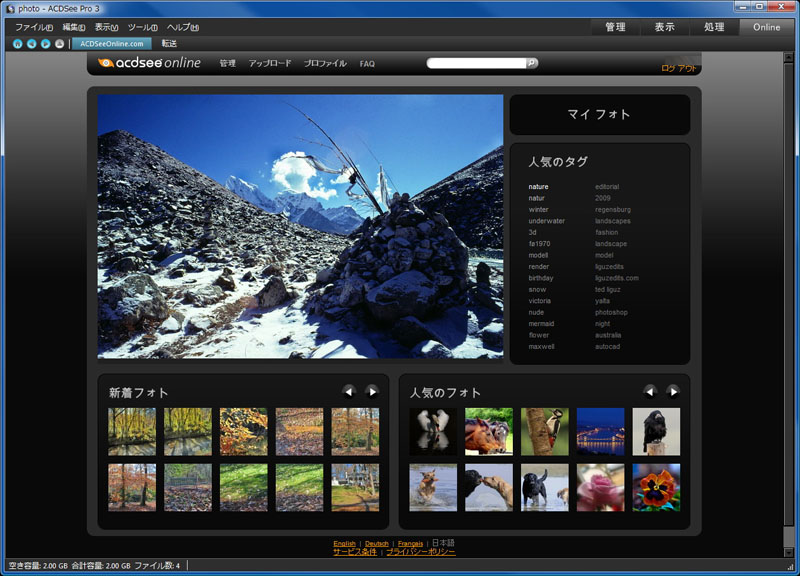
Task: Click the Home icon in the browser toolbar
Action: coord(17,44)
